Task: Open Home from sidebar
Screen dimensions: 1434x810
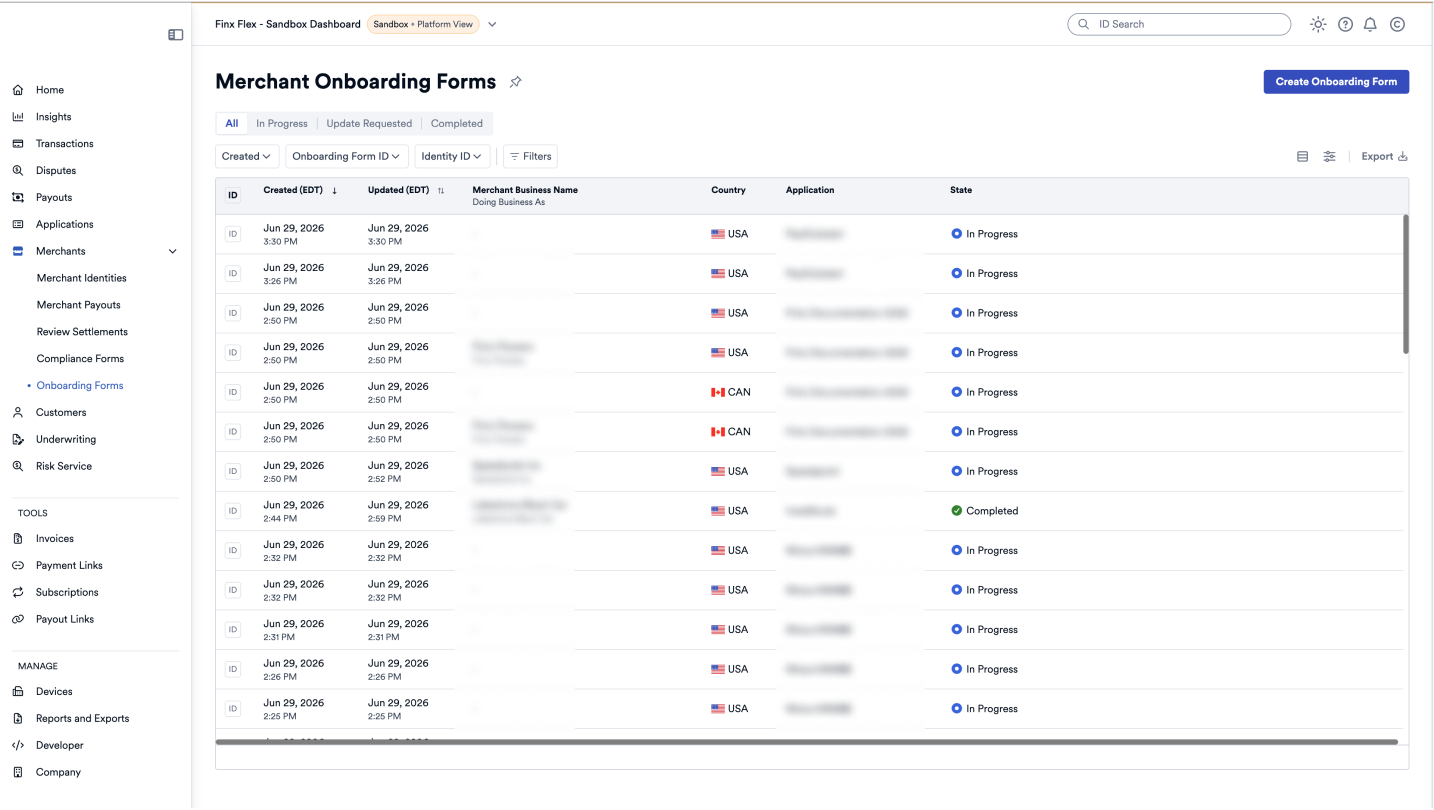Action: [x=50, y=90]
